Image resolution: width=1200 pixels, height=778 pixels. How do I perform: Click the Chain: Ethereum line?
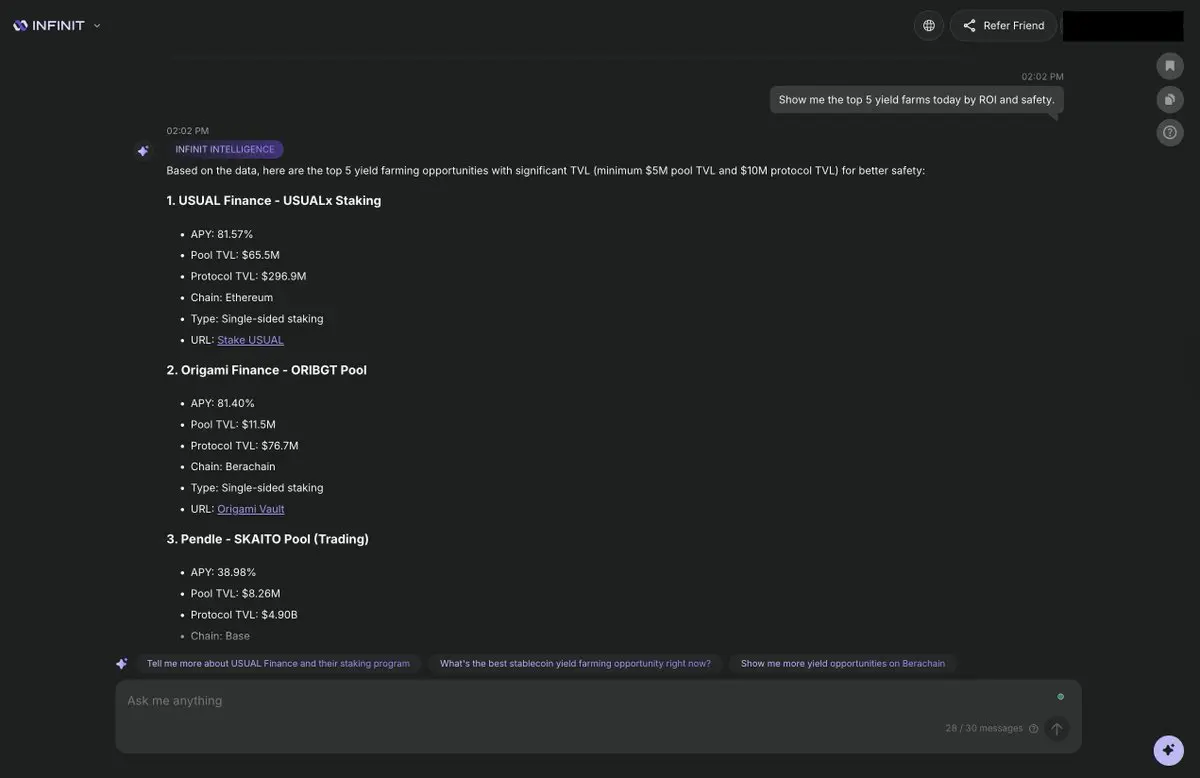(x=232, y=298)
